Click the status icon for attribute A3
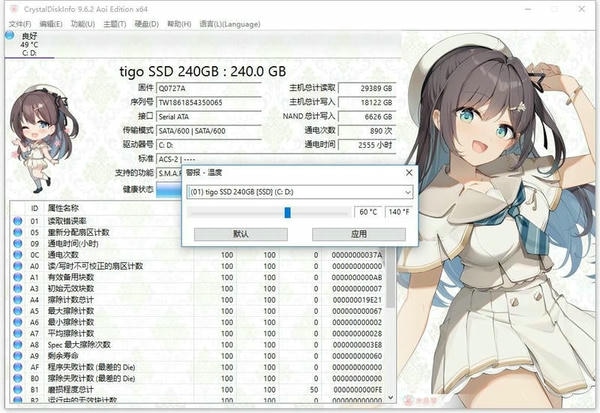The height and width of the screenshot is (413, 600). [x=18, y=288]
